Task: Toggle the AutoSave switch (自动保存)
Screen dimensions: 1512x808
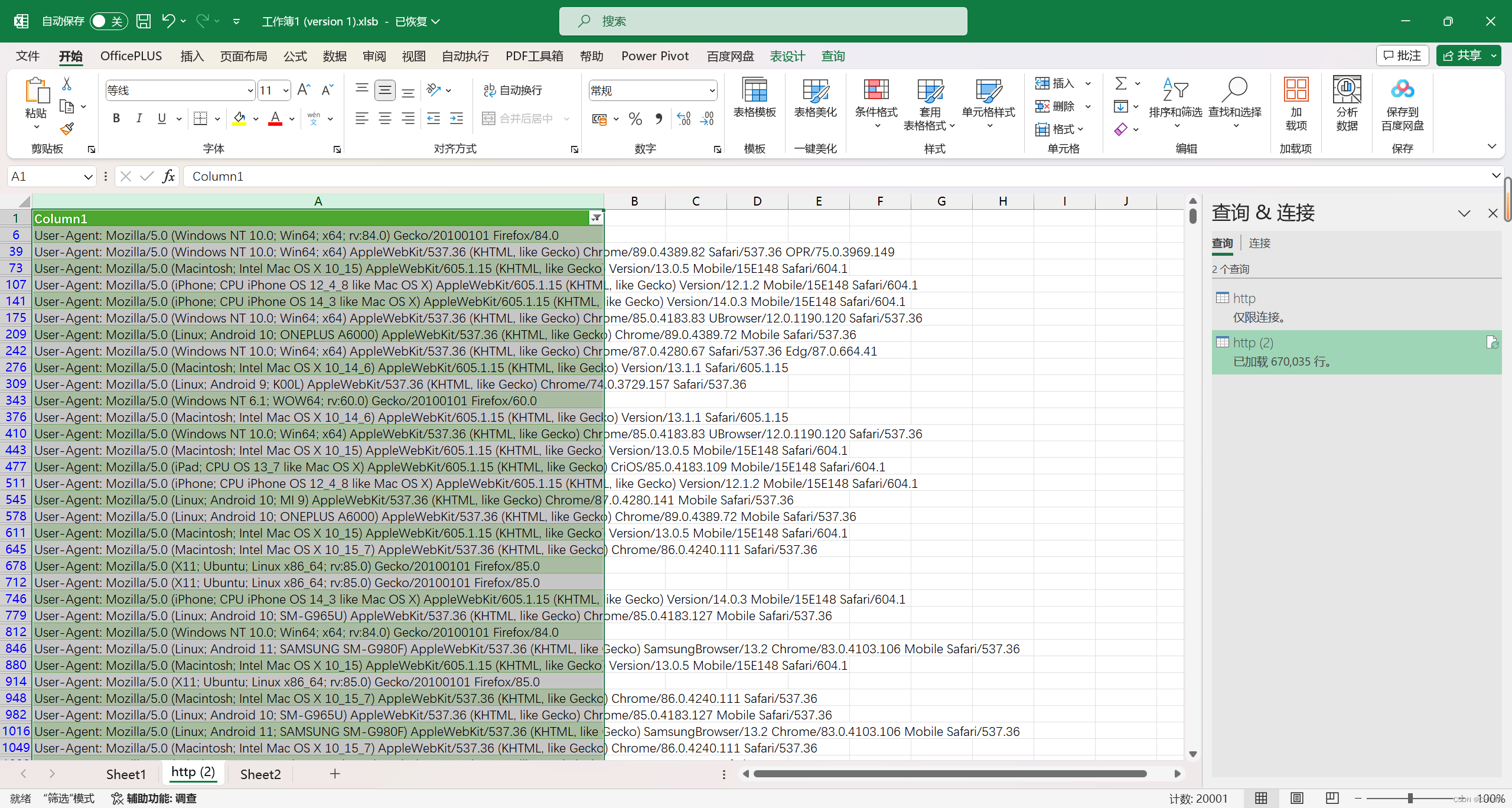Action: pos(109,21)
